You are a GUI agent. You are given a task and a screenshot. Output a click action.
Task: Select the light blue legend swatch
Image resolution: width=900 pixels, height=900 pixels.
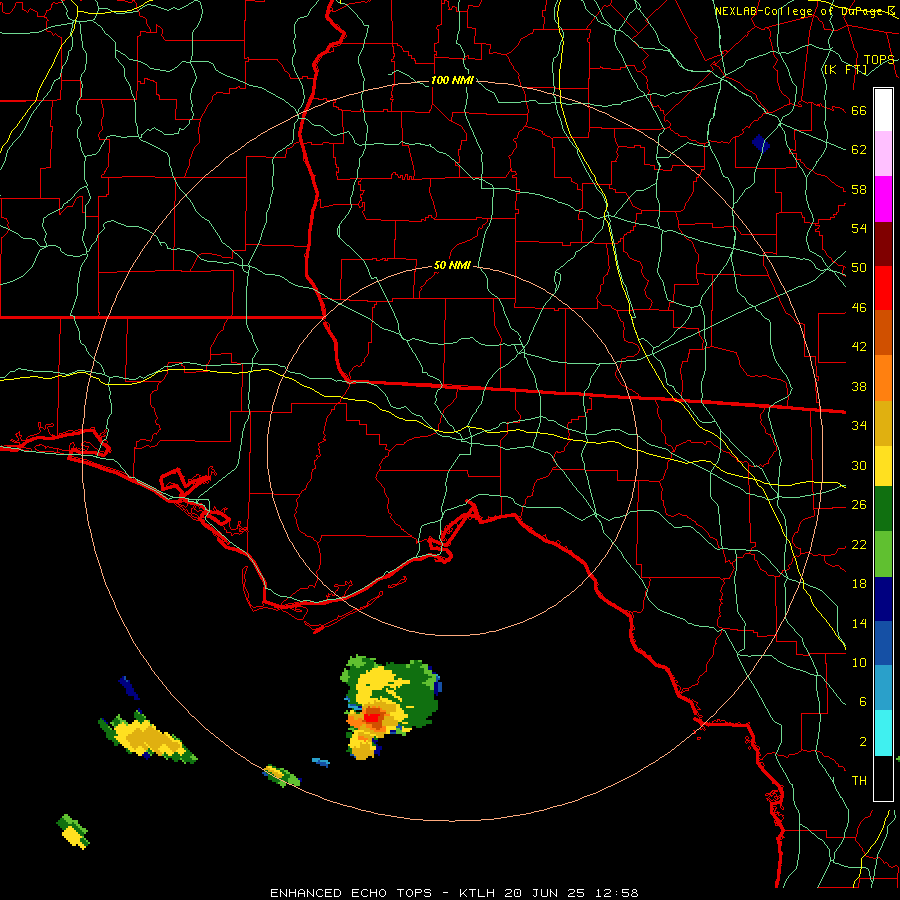883,688
